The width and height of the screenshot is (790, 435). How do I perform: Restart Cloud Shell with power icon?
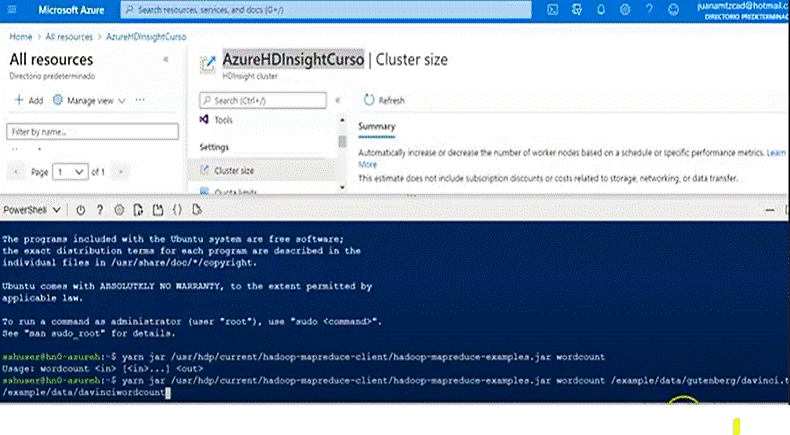click(81, 210)
